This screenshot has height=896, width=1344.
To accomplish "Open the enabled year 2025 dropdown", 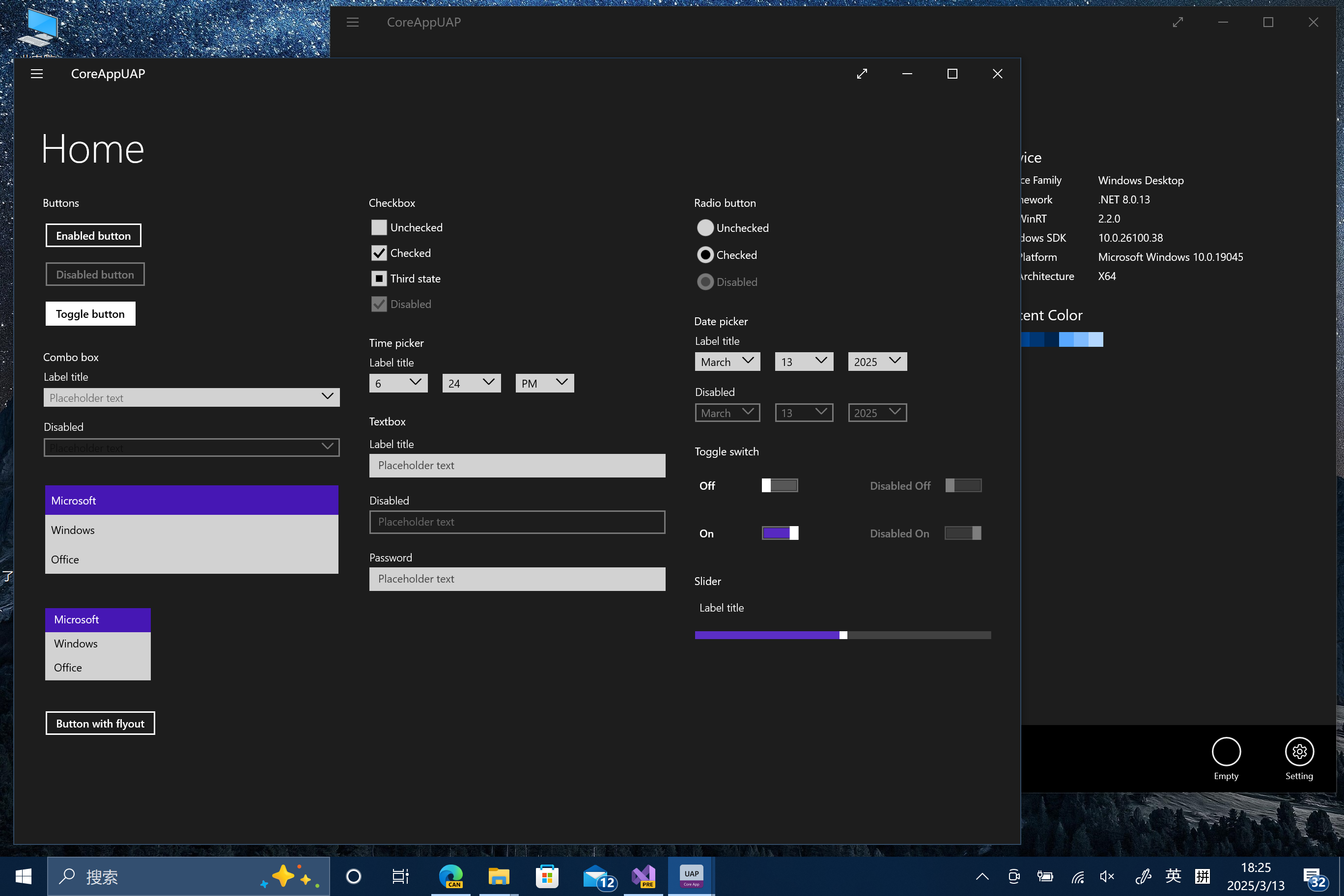I will pyautogui.click(x=877, y=362).
